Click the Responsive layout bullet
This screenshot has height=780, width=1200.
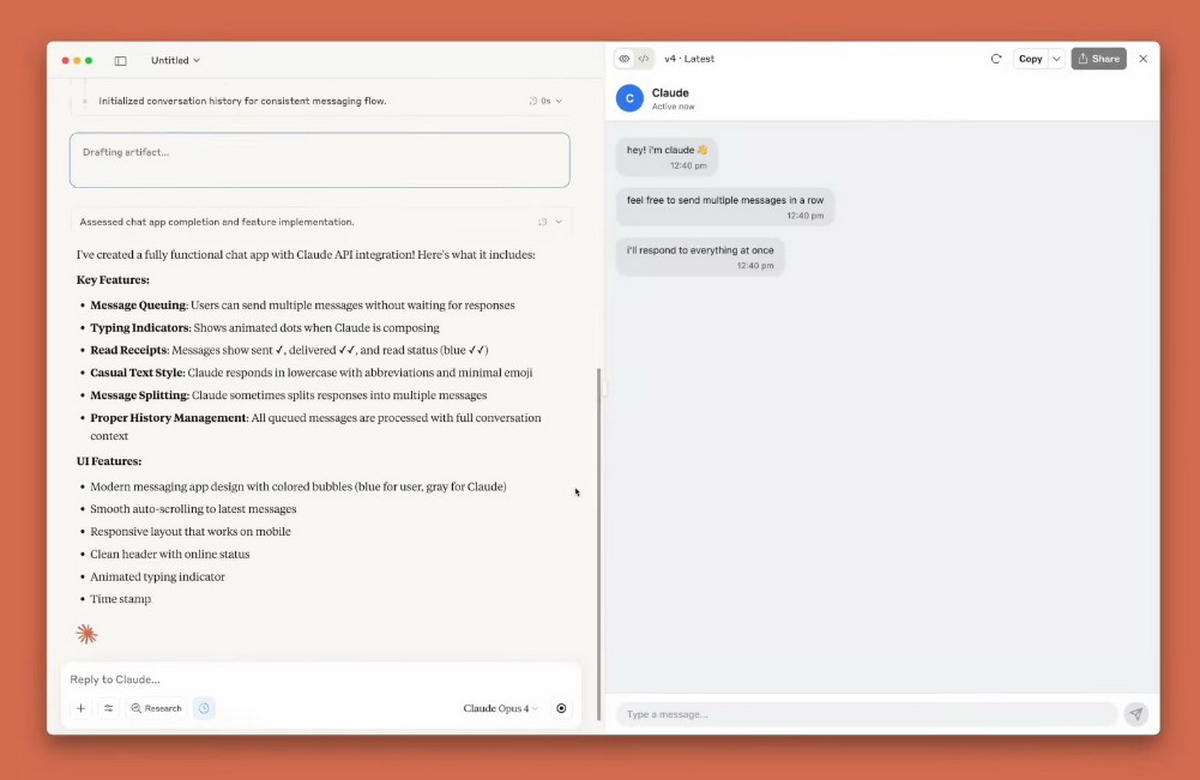[x=190, y=532]
